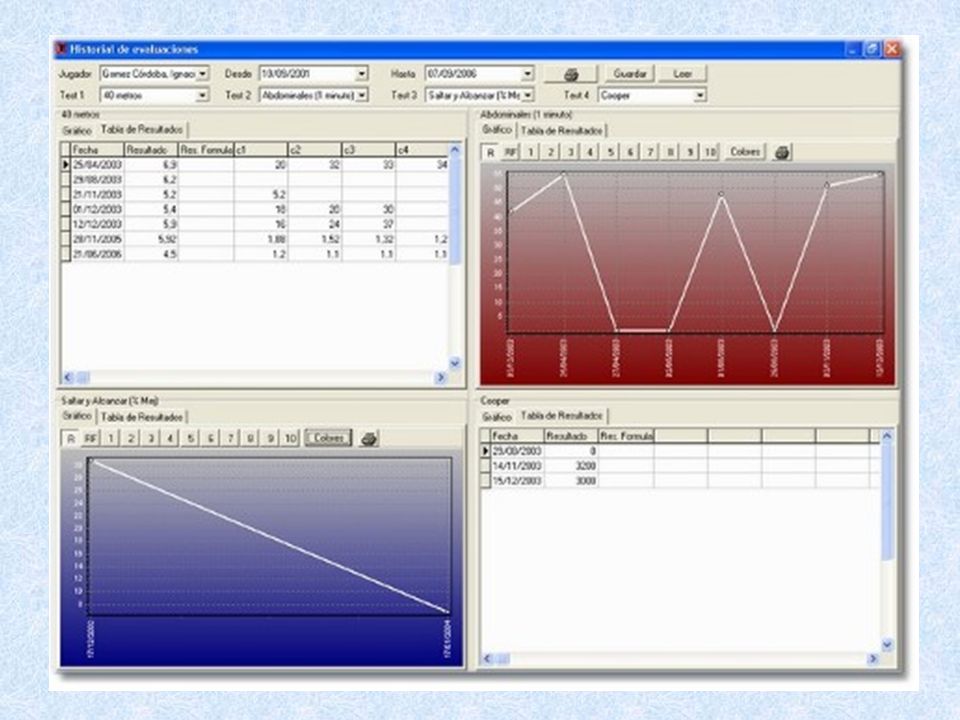Click the right arrow under the 40 metros table

click(440, 377)
